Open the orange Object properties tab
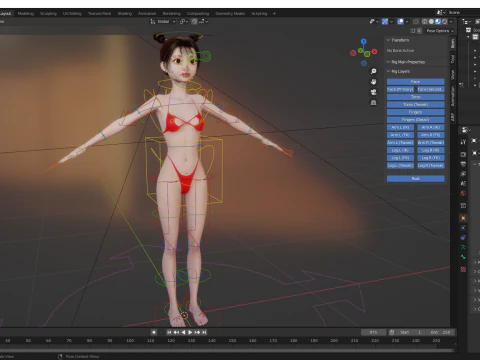The height and width of the screenshot is (360, 480). [463, 218]
